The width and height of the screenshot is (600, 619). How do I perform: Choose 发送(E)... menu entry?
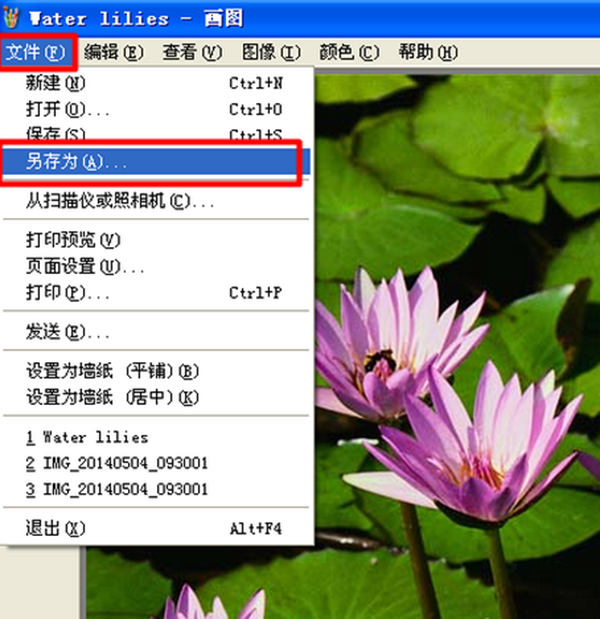coord(156,332)
